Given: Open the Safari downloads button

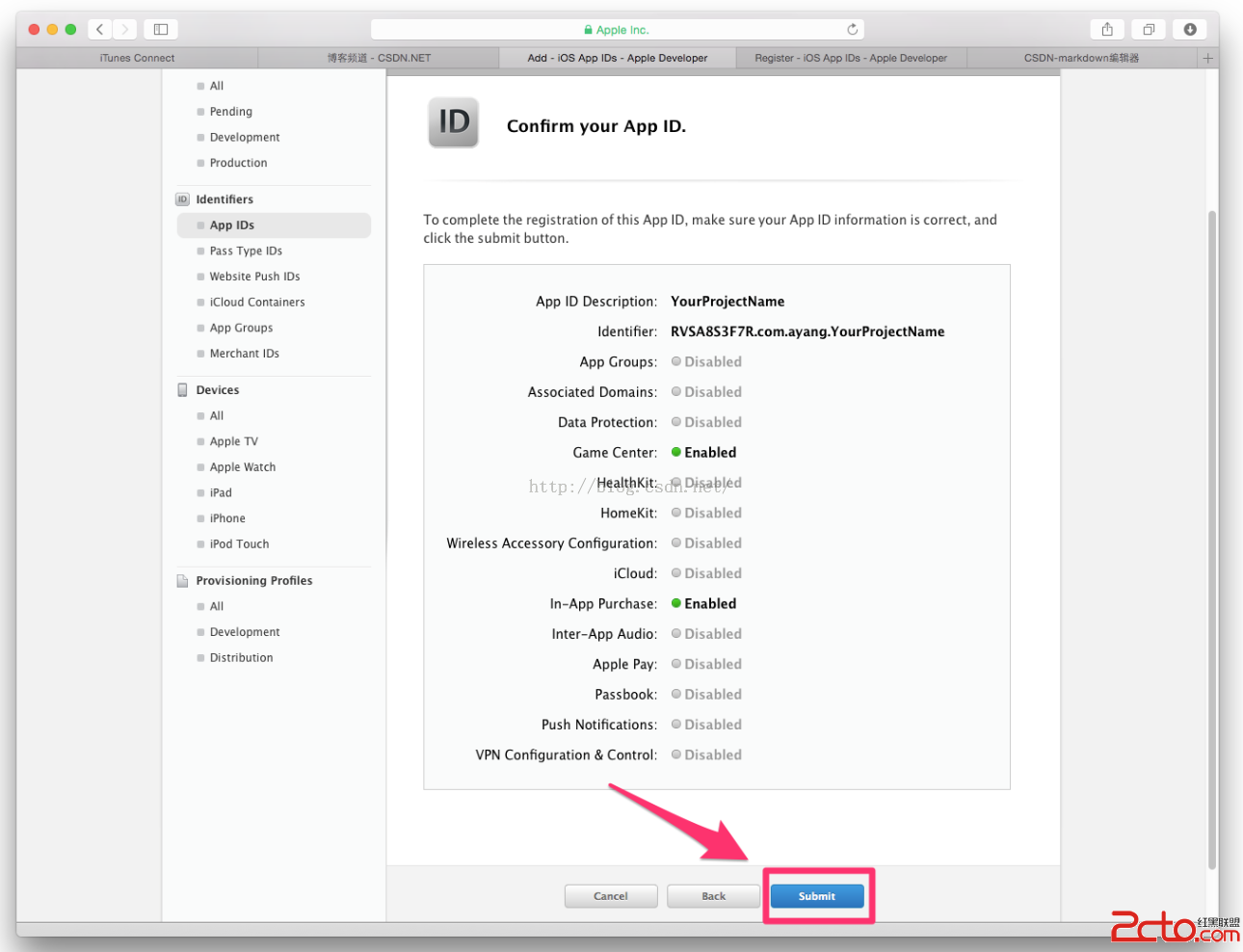Looking at the screenshot, I should point(1190,30).
